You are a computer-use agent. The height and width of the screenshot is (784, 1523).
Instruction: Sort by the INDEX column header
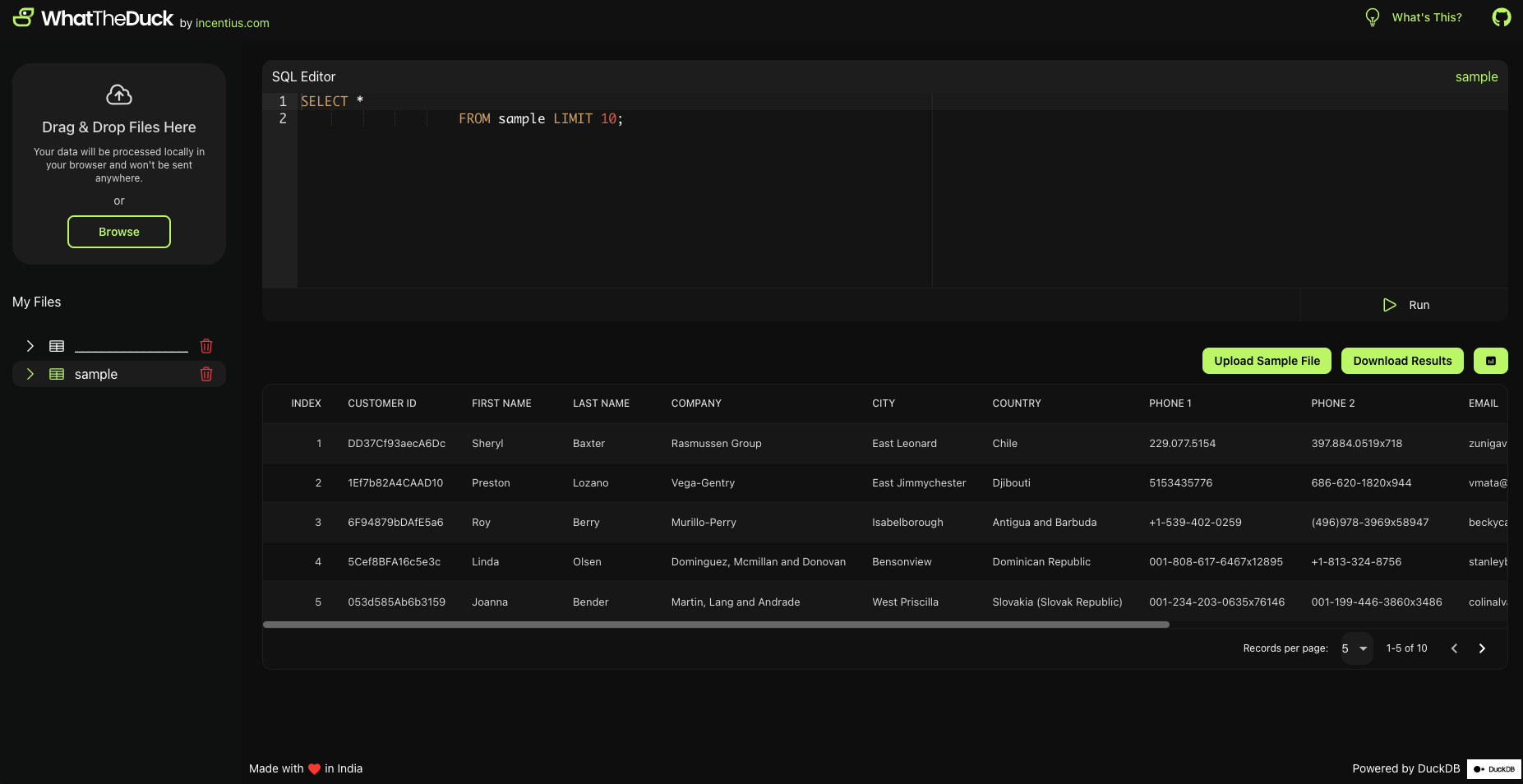pos(306,404)
